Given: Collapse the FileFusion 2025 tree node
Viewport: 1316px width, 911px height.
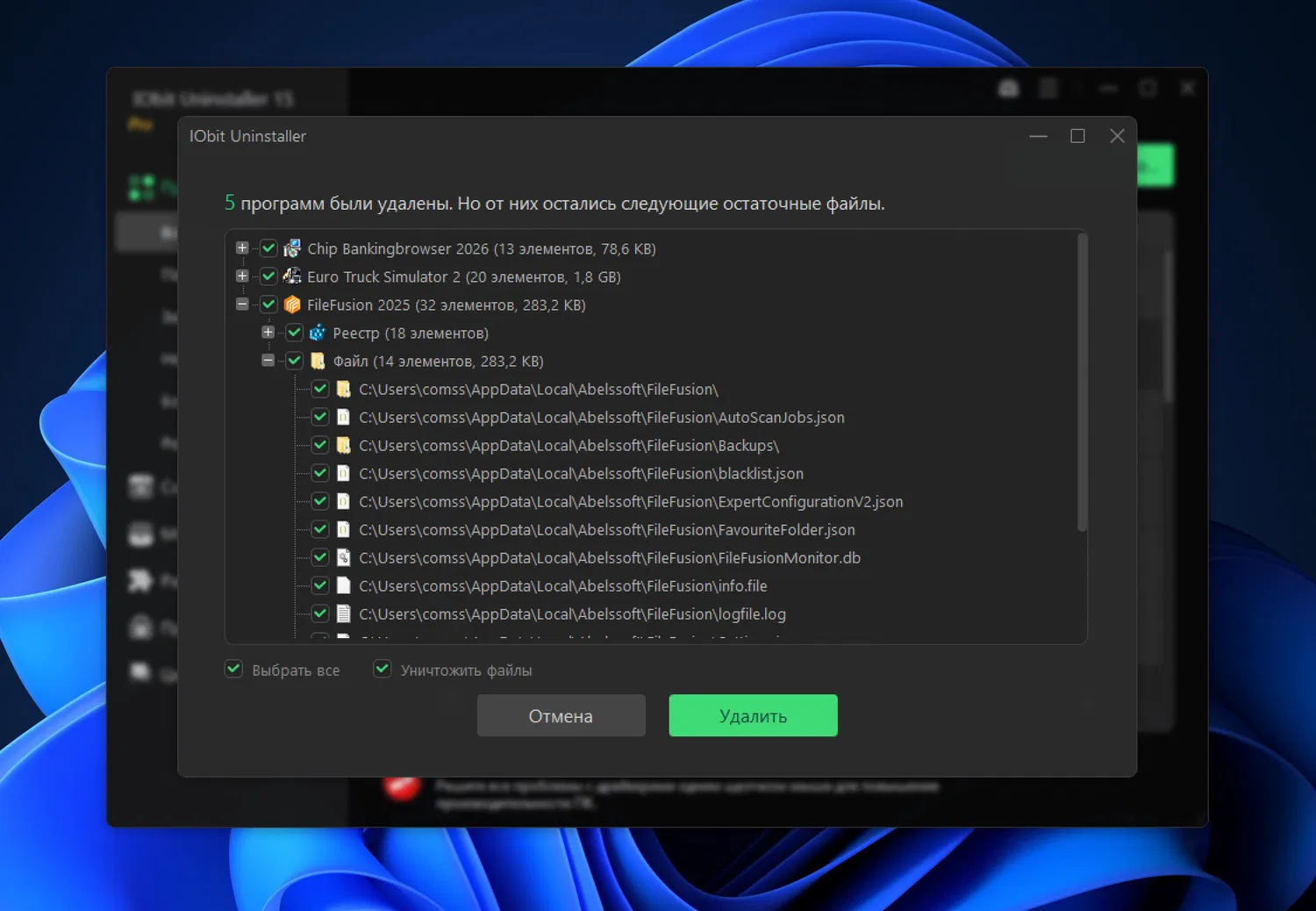Looking at the screenshot, I should coord(242,305).
